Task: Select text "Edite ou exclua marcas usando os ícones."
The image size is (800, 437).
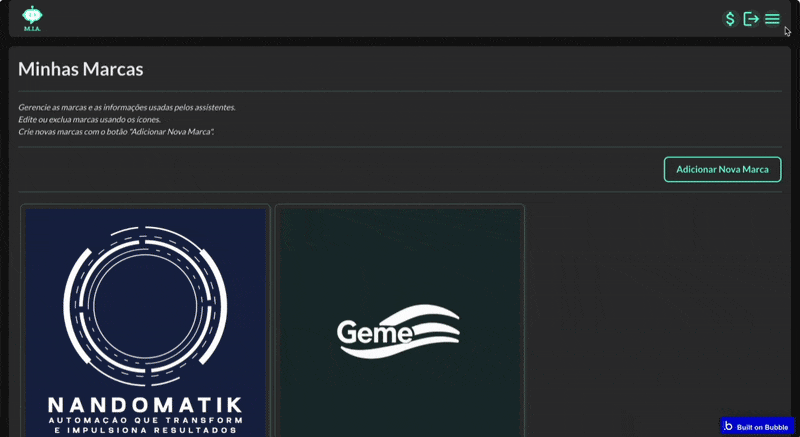Action: (89, 120)
